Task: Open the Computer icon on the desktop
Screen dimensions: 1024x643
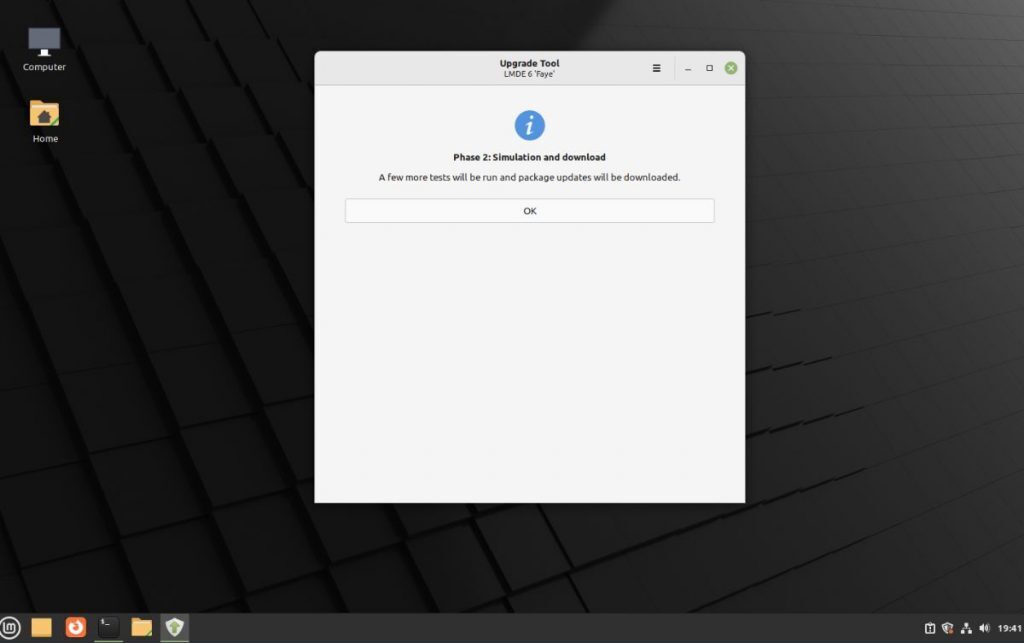Action: 43,40
